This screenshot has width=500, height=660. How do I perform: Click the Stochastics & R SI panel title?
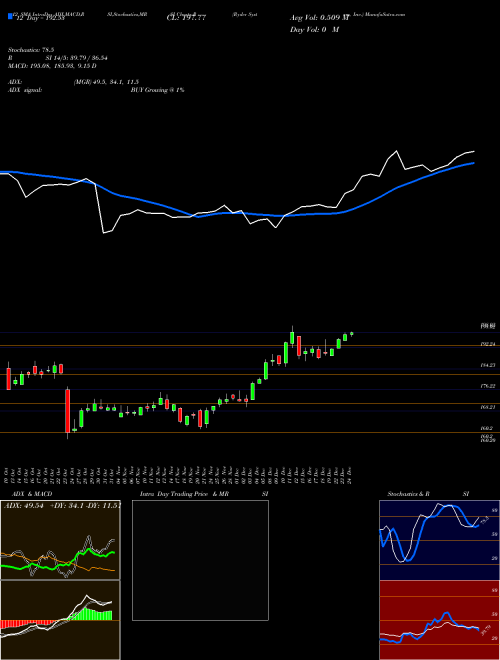(428, 494)
